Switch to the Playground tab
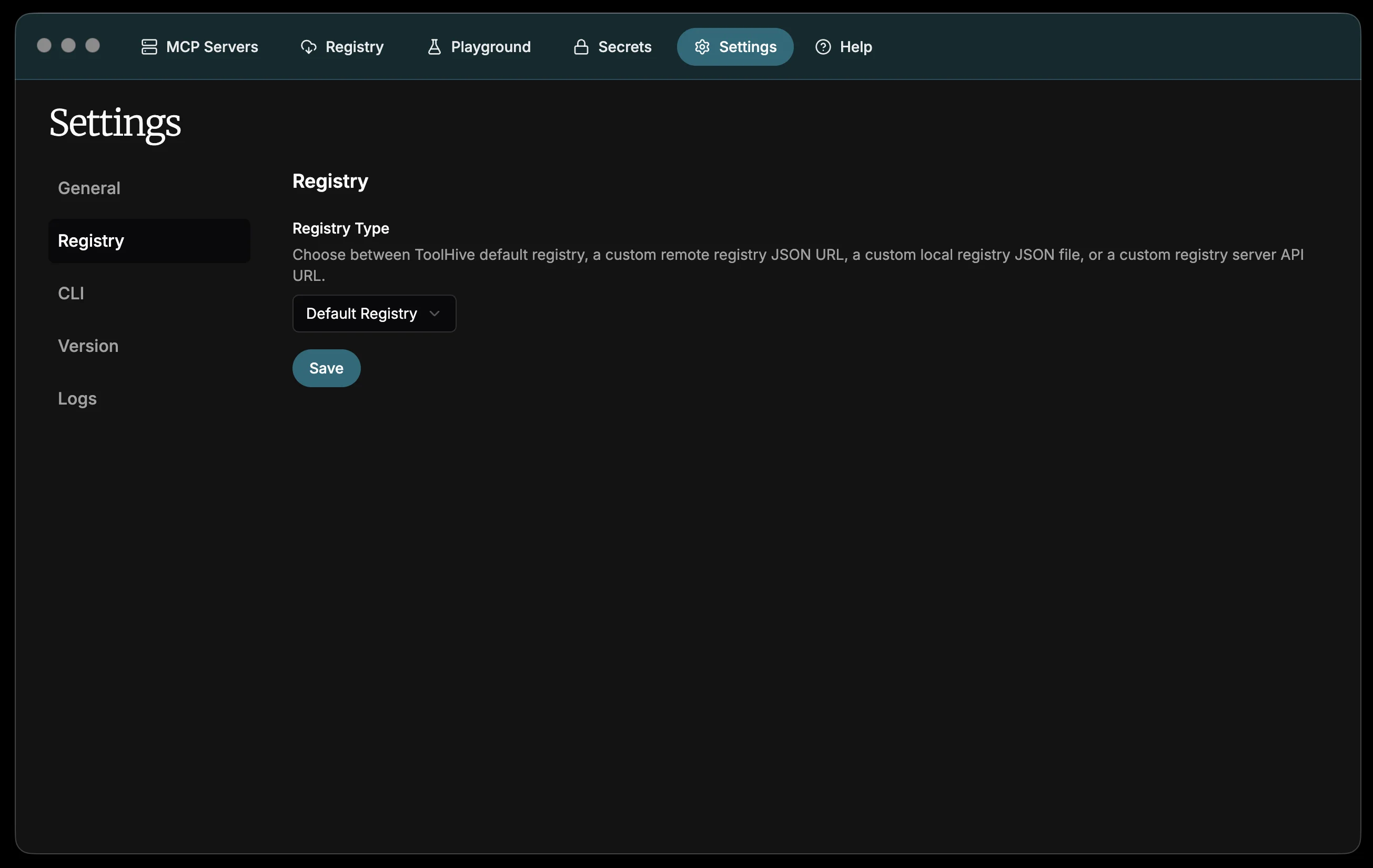 [479, 47]
